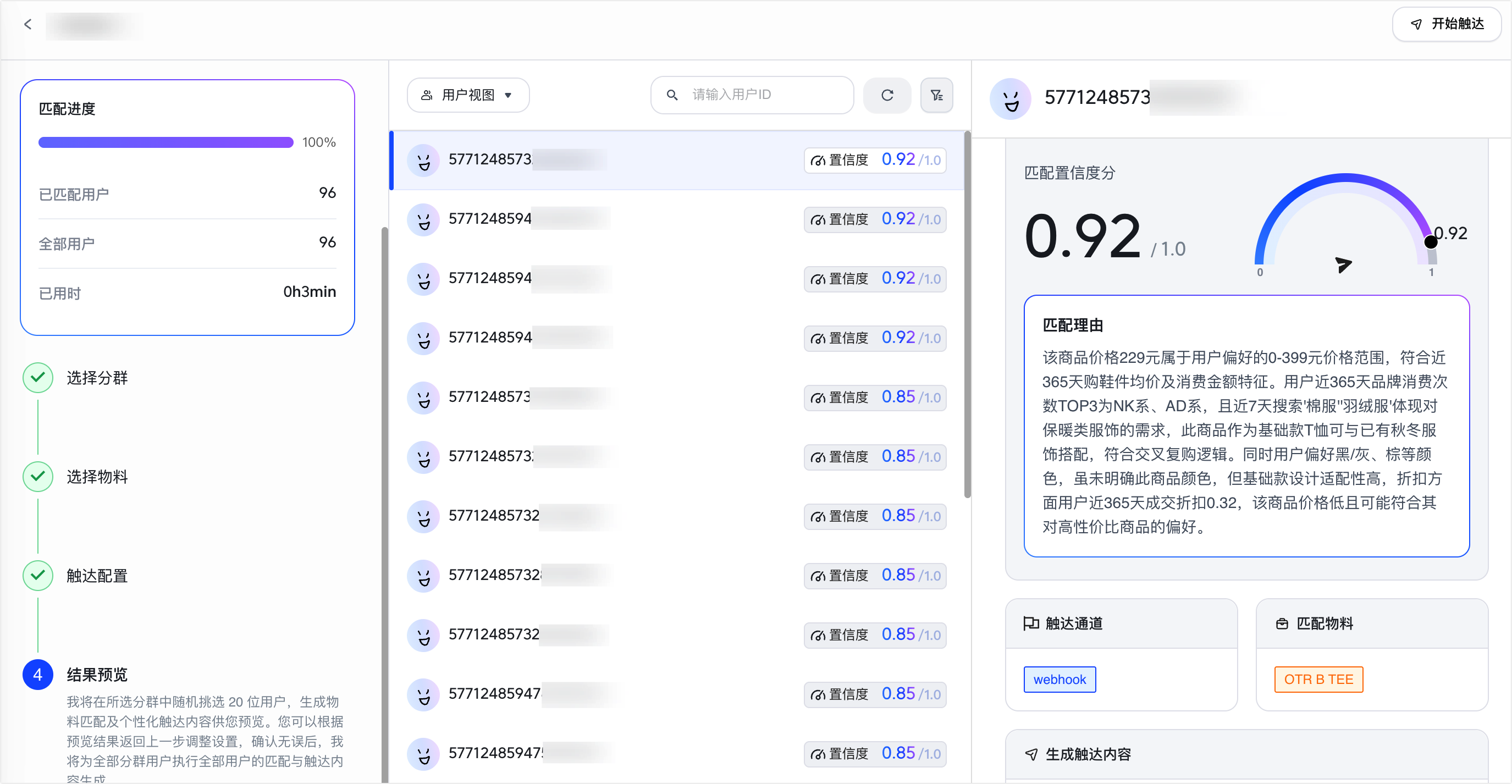Click the user list scrollbar

tap(967, 314)
